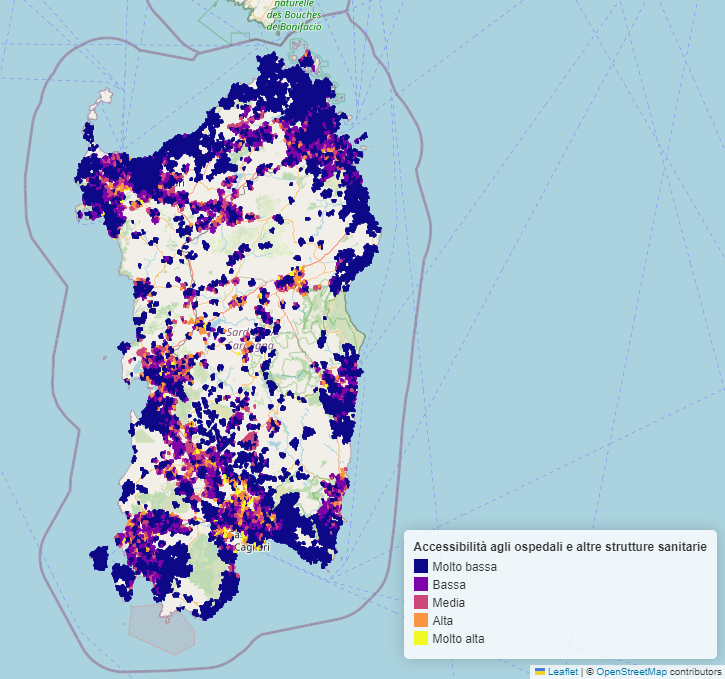Select the Molto bassa legend label
Screen dimensions: 725x679
(464, 567)
